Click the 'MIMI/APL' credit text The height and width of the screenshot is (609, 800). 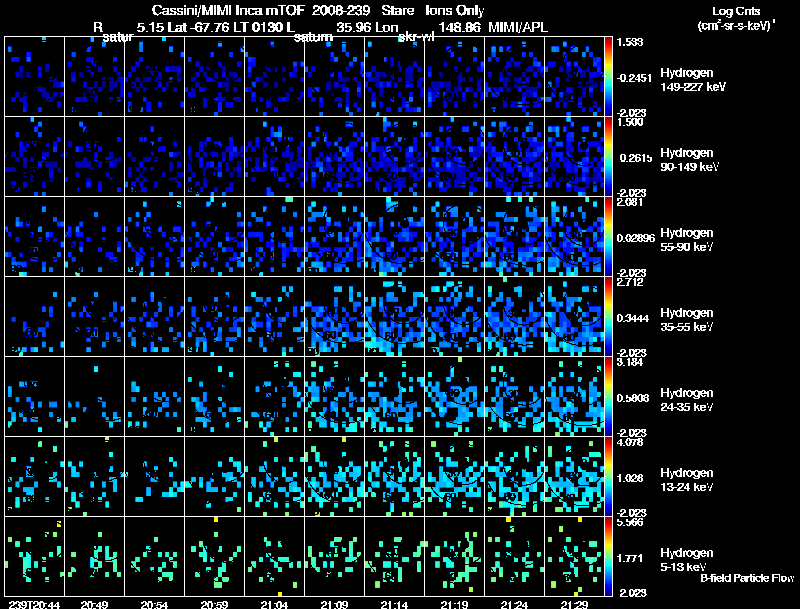[x=518, y=28]
